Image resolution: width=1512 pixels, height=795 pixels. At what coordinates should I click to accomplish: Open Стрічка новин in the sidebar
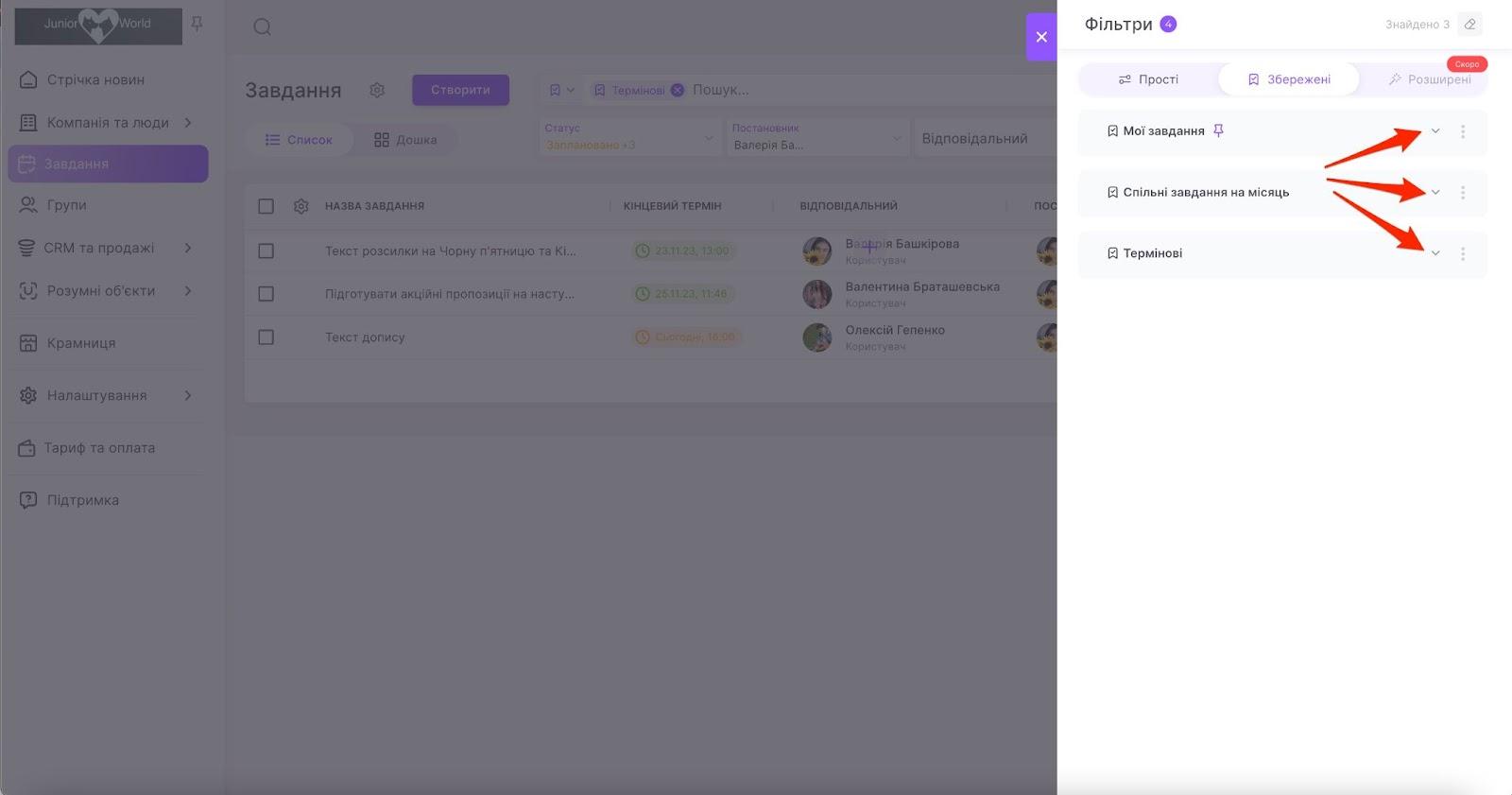coord(95,79)
